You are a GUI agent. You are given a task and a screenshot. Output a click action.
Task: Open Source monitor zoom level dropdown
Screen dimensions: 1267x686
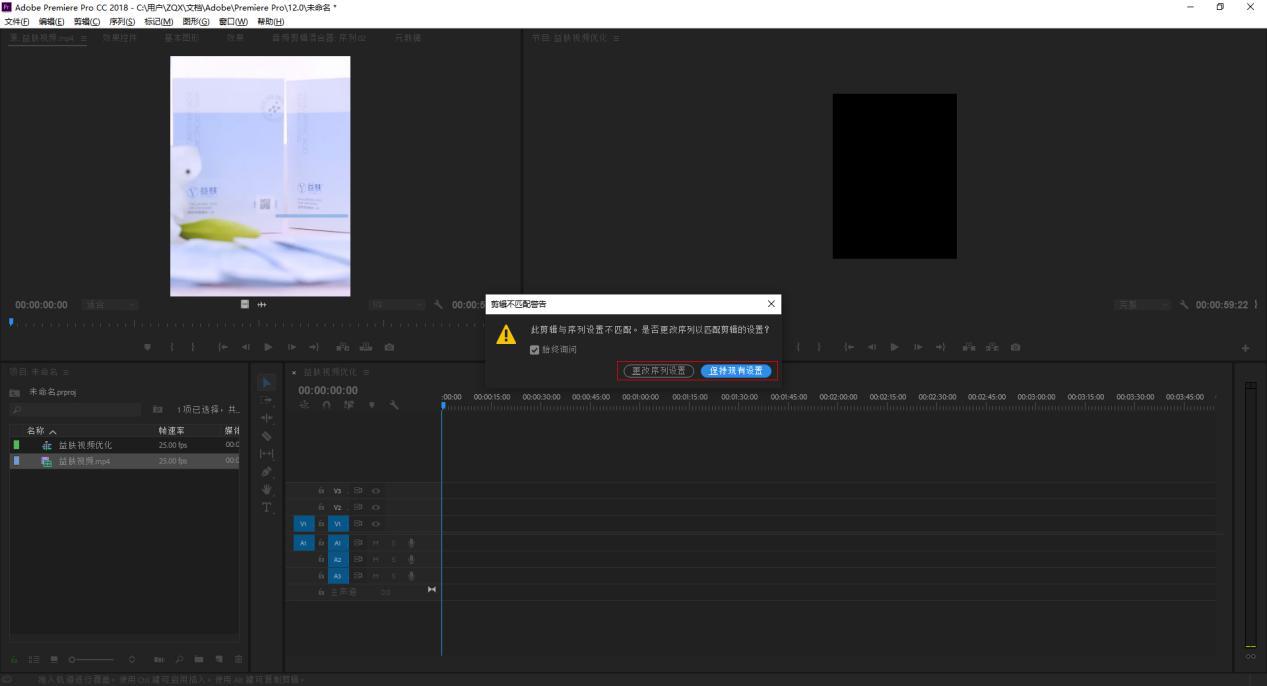110,305
